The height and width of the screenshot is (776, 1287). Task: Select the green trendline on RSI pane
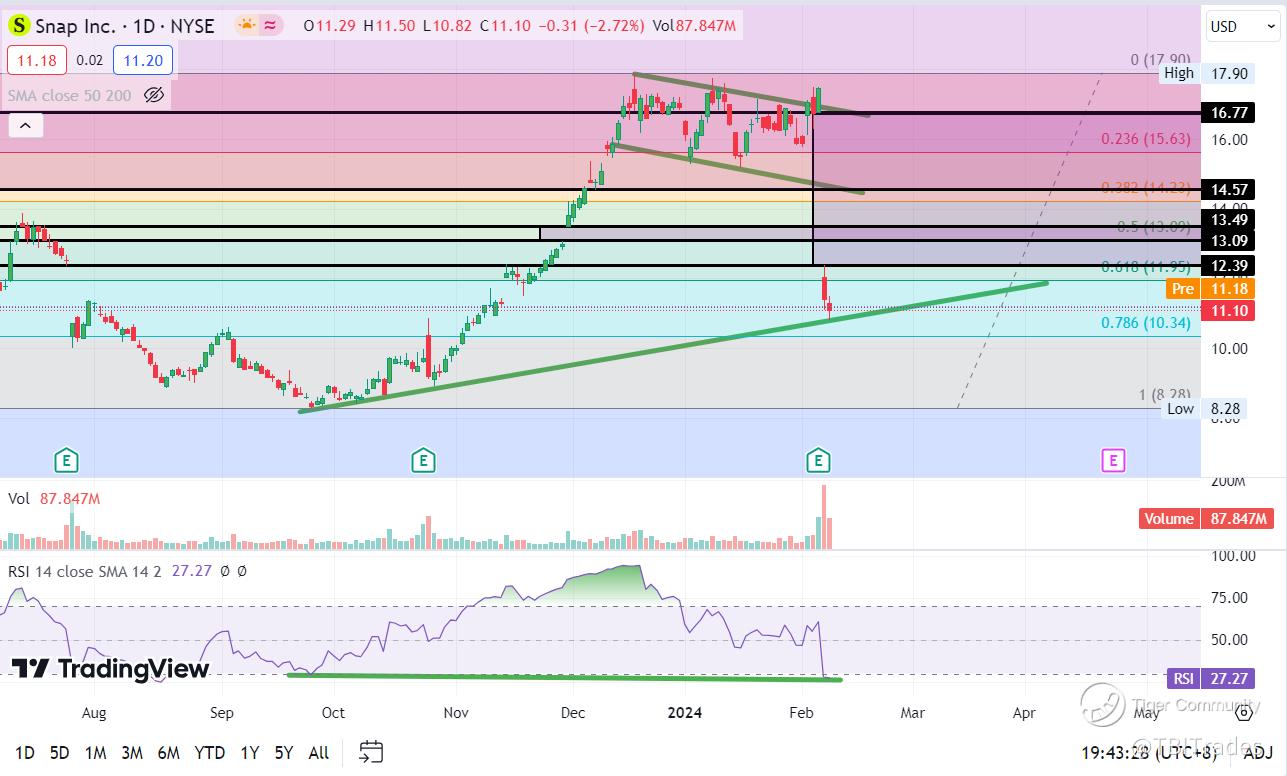(564, 677)
